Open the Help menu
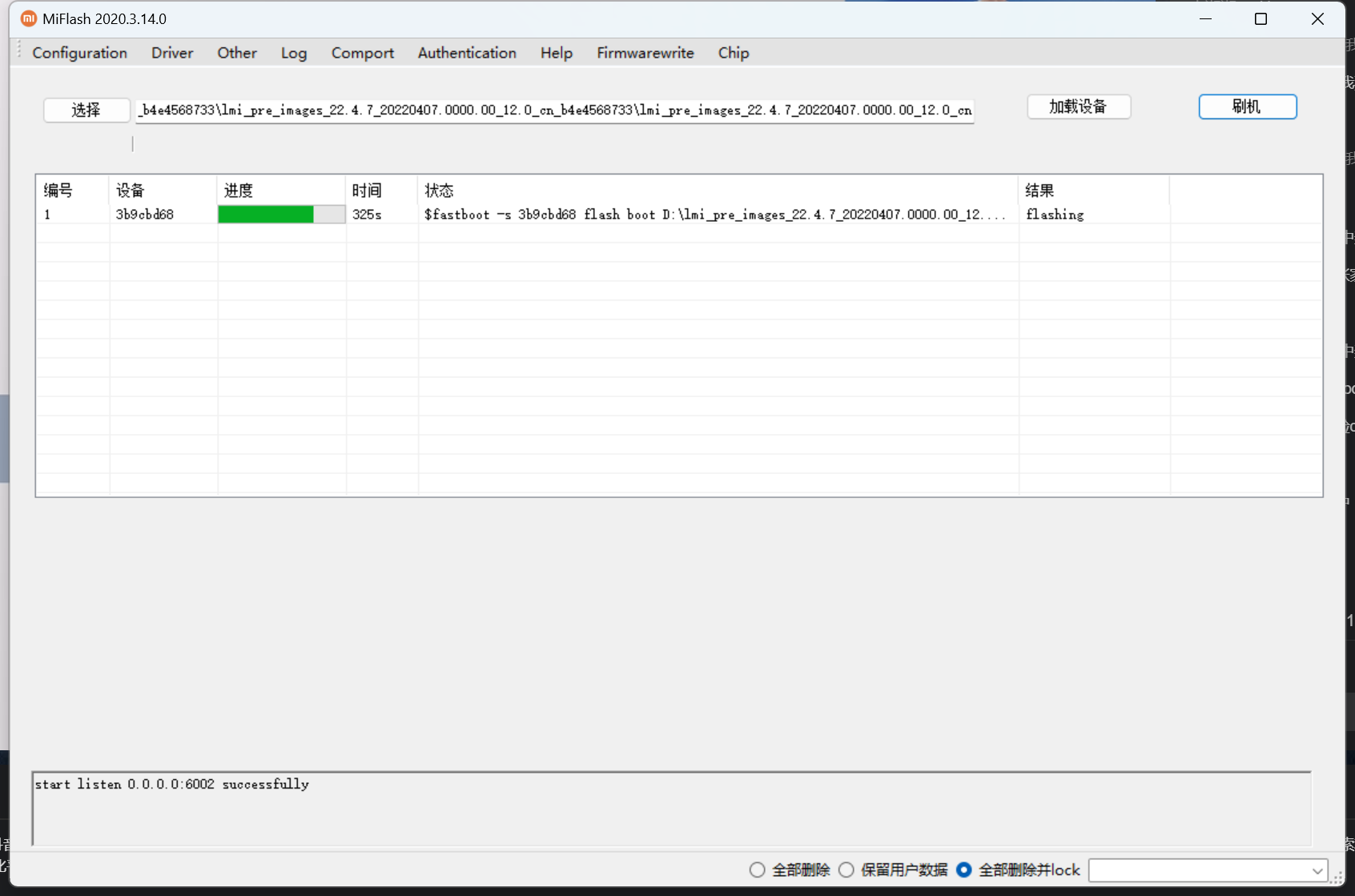This screenshot has height=896, width=1355. (557, 53)
